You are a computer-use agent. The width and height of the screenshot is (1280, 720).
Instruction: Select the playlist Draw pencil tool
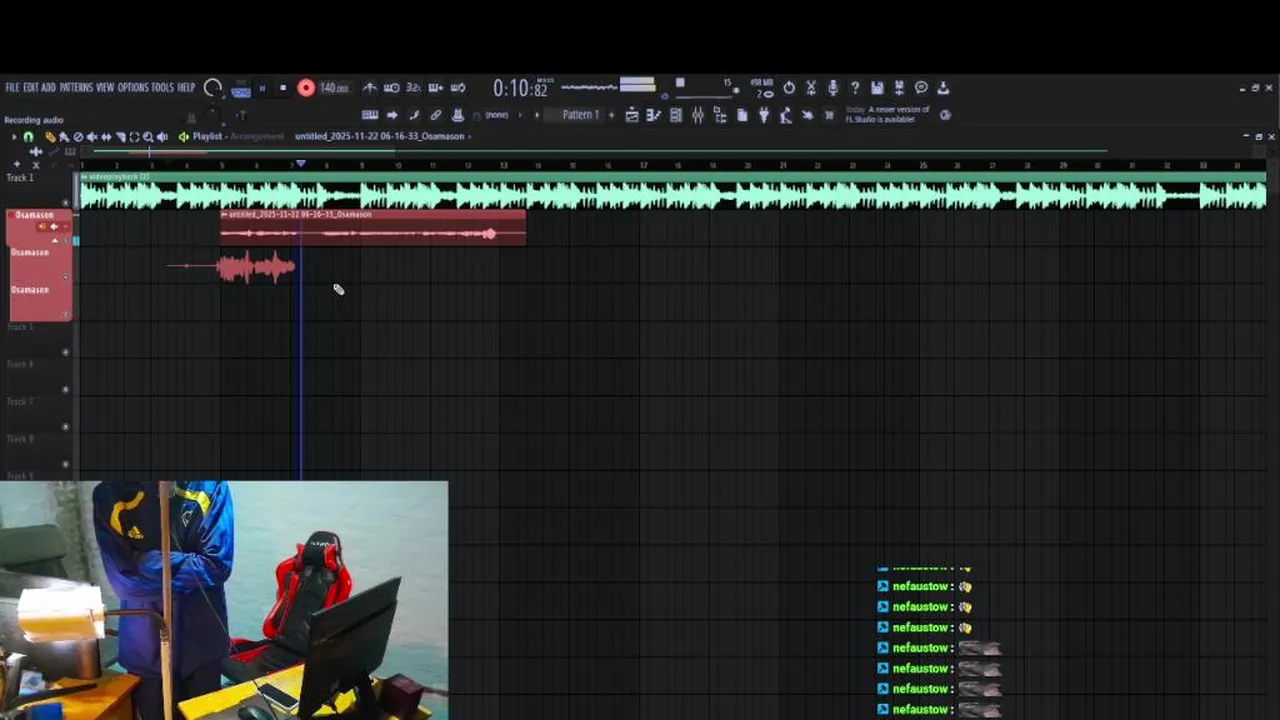(x=50, y=137)
